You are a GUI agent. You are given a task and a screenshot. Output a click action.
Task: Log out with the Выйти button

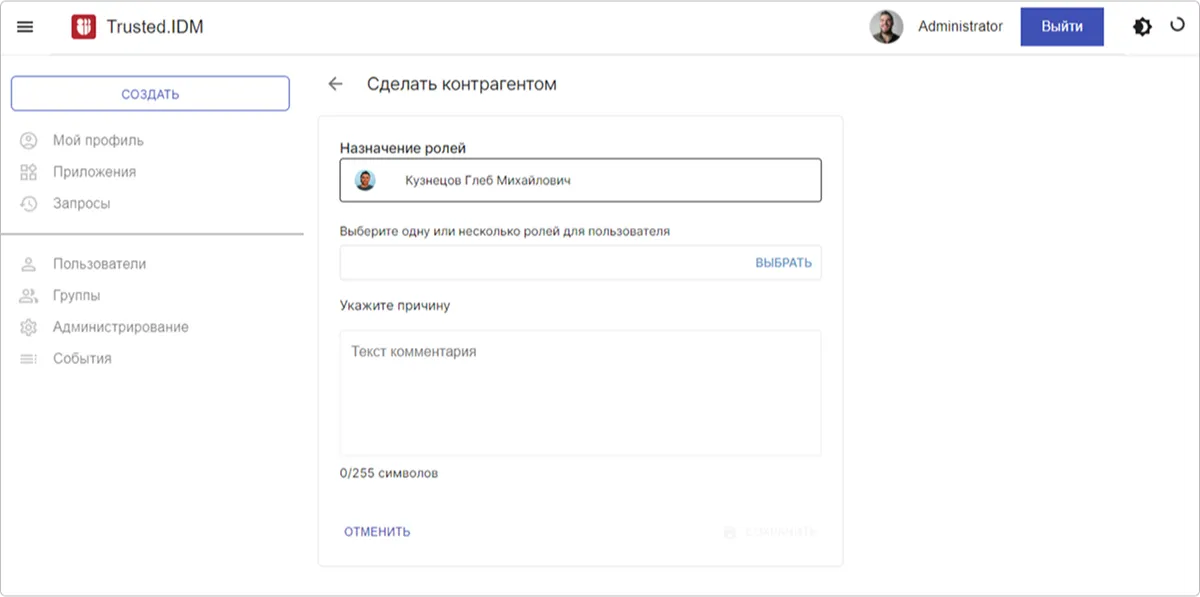pyautogui.click(x=1061, y=27)
